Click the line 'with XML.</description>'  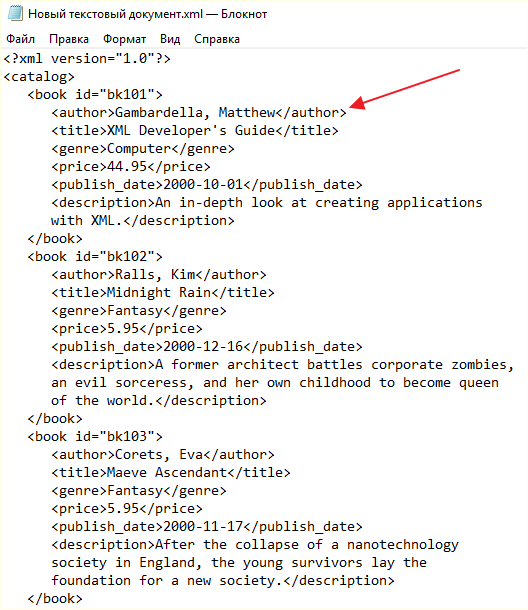[x=143, y=221]
